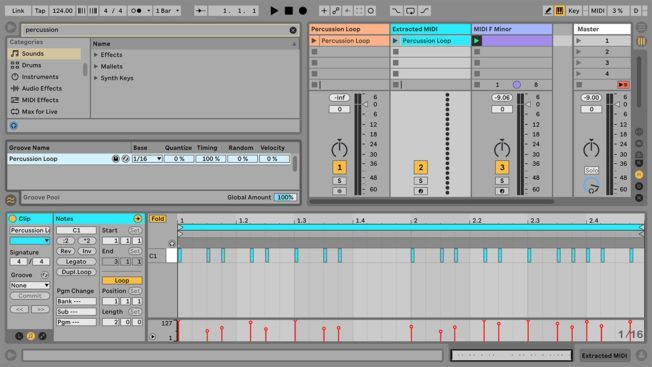Arm the Arrangement Record button
Screen dimensions: 652x367
click(303, 11)
